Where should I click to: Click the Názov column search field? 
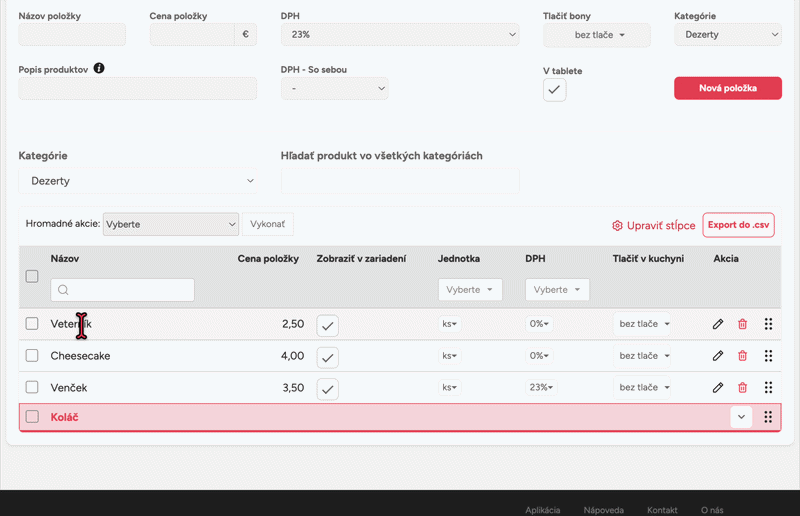pos(122,290)
